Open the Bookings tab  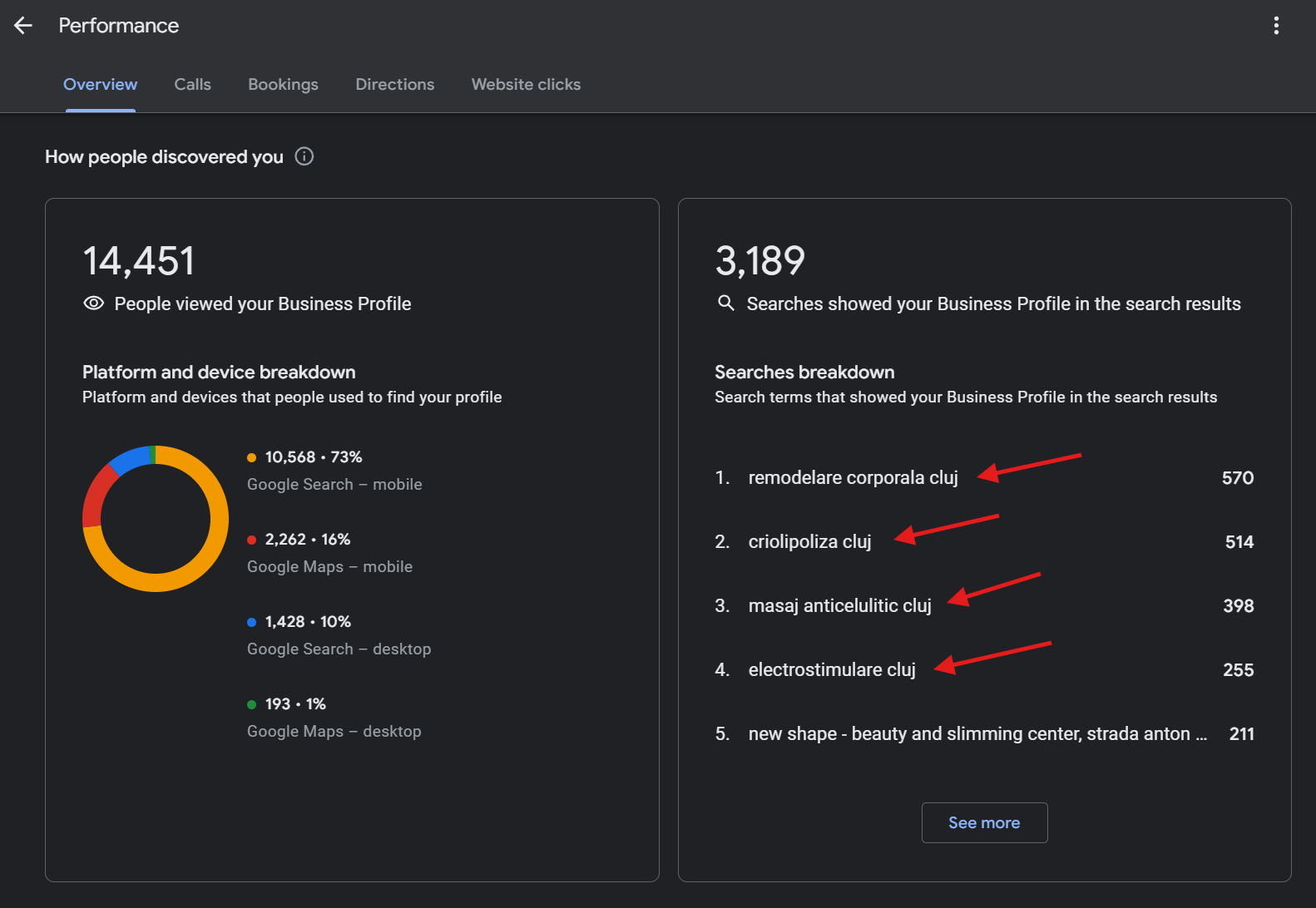point(283,85)
